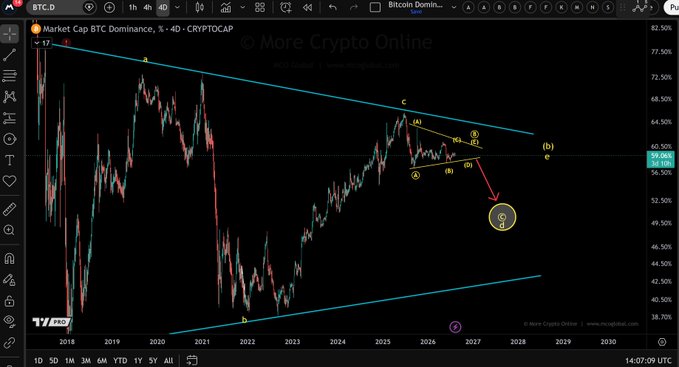Screen dimensions: 679x367
Task: Toggle lock all drawing tools
Action: [10, 301]
